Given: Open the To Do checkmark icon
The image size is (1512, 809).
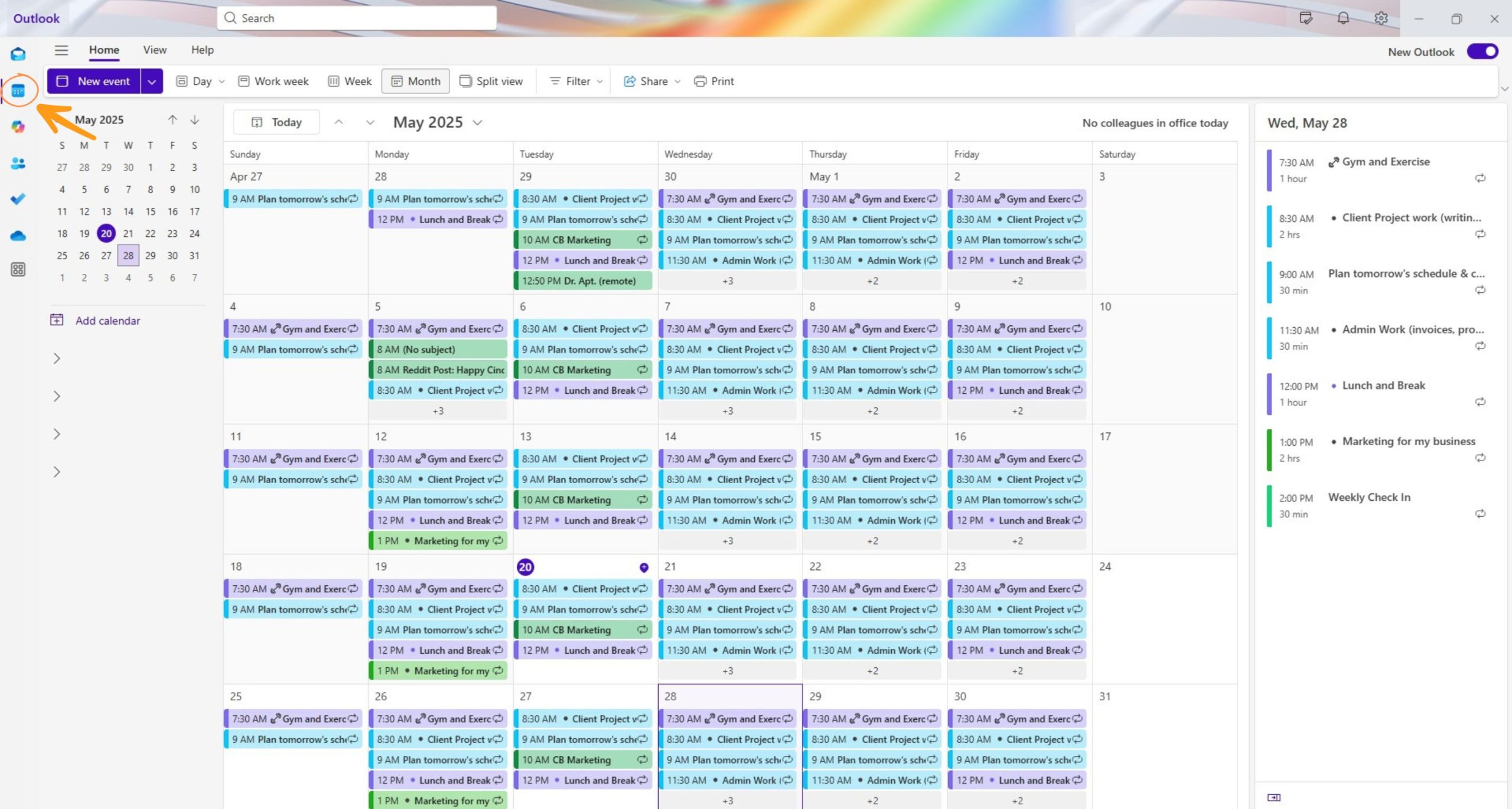Looking at the screenshot, I should (18, 199).
